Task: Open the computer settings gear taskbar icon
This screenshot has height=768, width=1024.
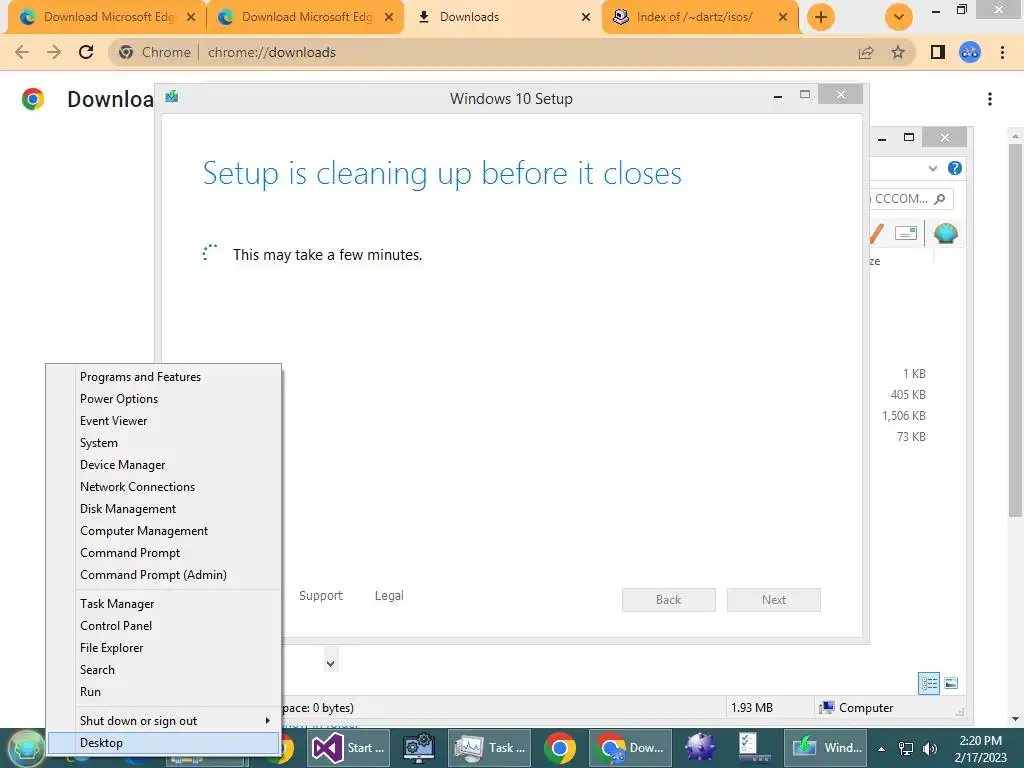Action: point(419,748)
